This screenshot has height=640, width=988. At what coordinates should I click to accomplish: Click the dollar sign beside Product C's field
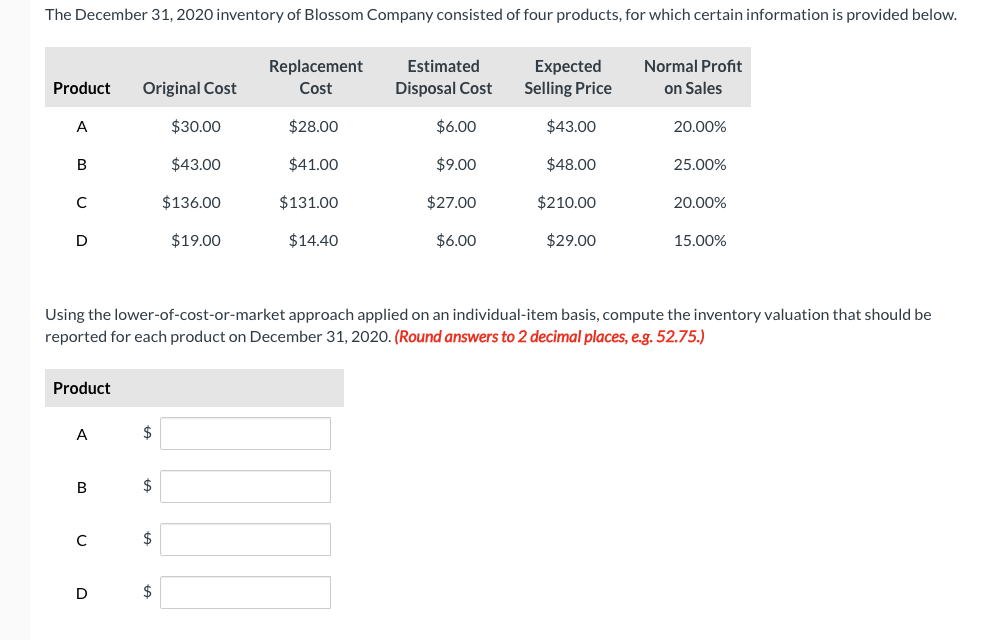point(147,539)
